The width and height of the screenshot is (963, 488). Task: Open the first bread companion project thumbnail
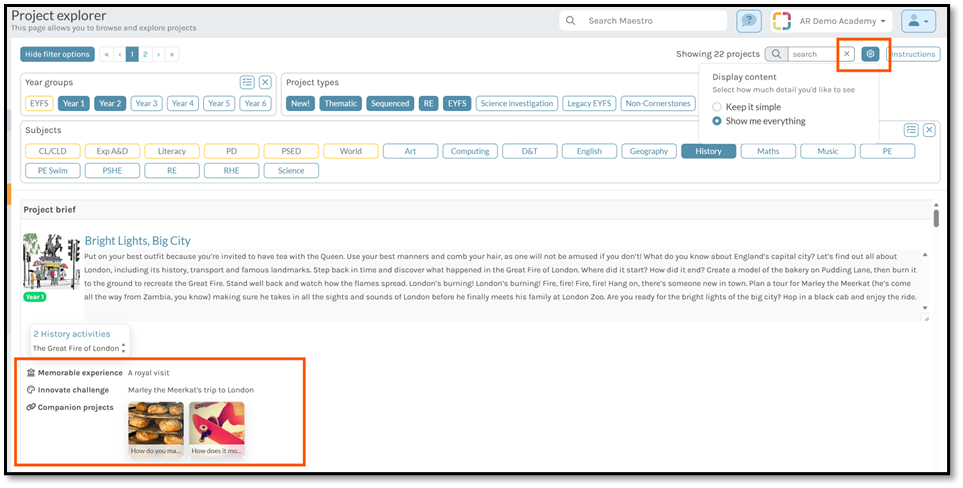point(156,424)
